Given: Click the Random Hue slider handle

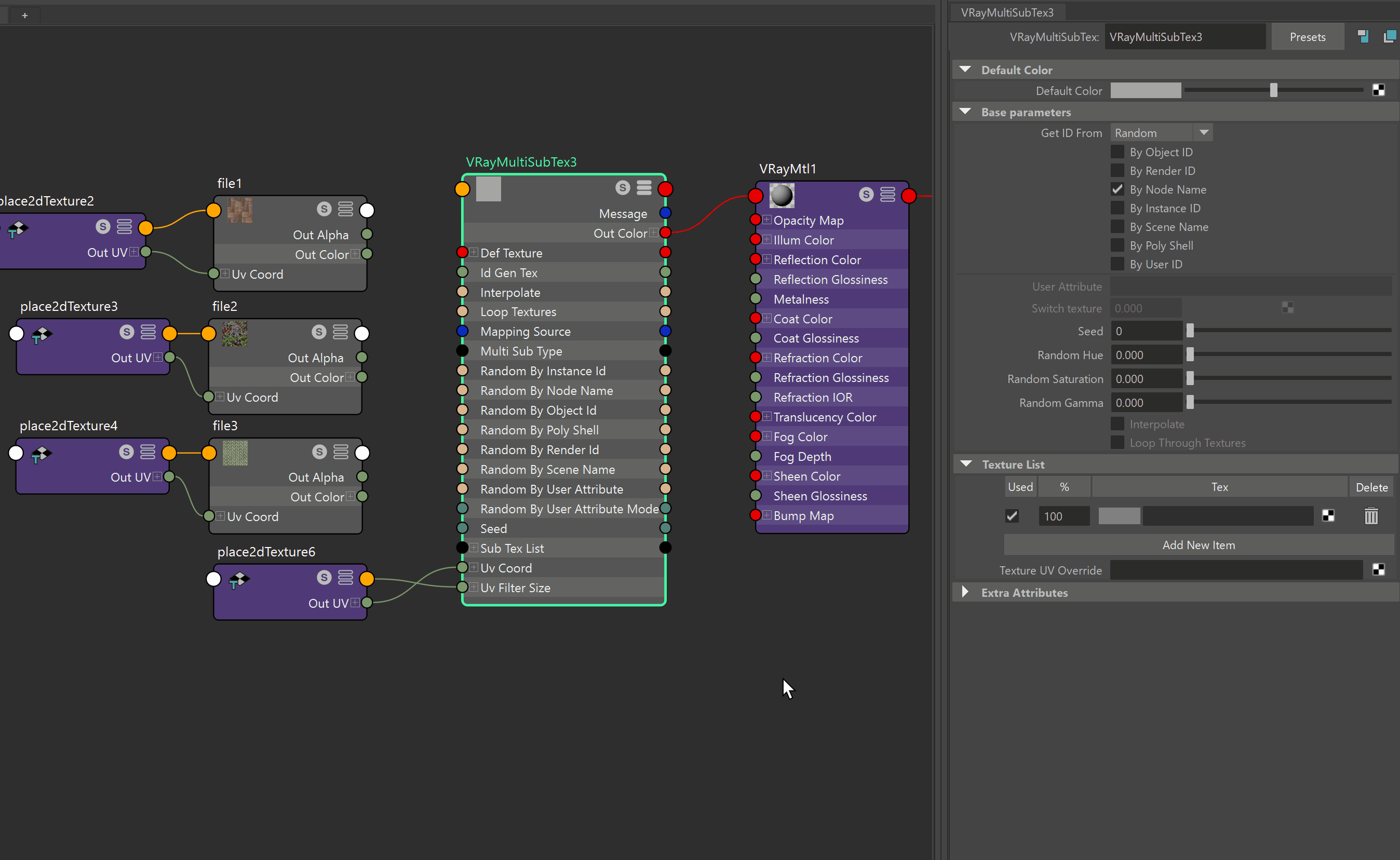Looking at the screenshot, I should coord(1190,355).
